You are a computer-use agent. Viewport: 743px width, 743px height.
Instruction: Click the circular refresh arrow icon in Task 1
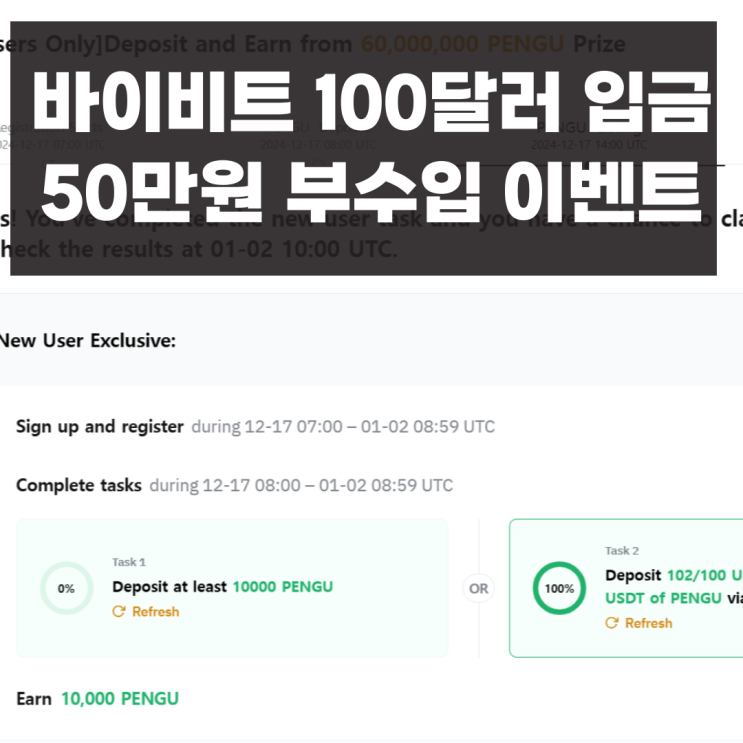point(119,611)
